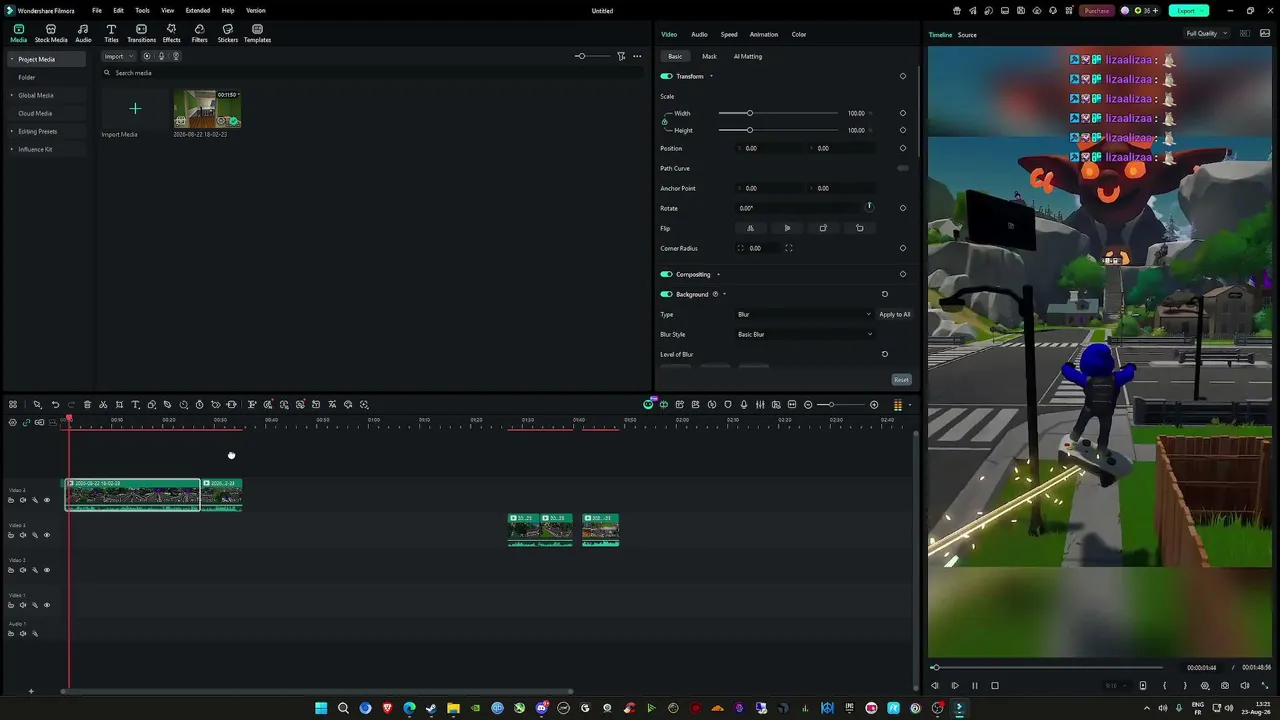Open the Edit menu
Viewport: 1280px width, 720px height.
(118, 10)
